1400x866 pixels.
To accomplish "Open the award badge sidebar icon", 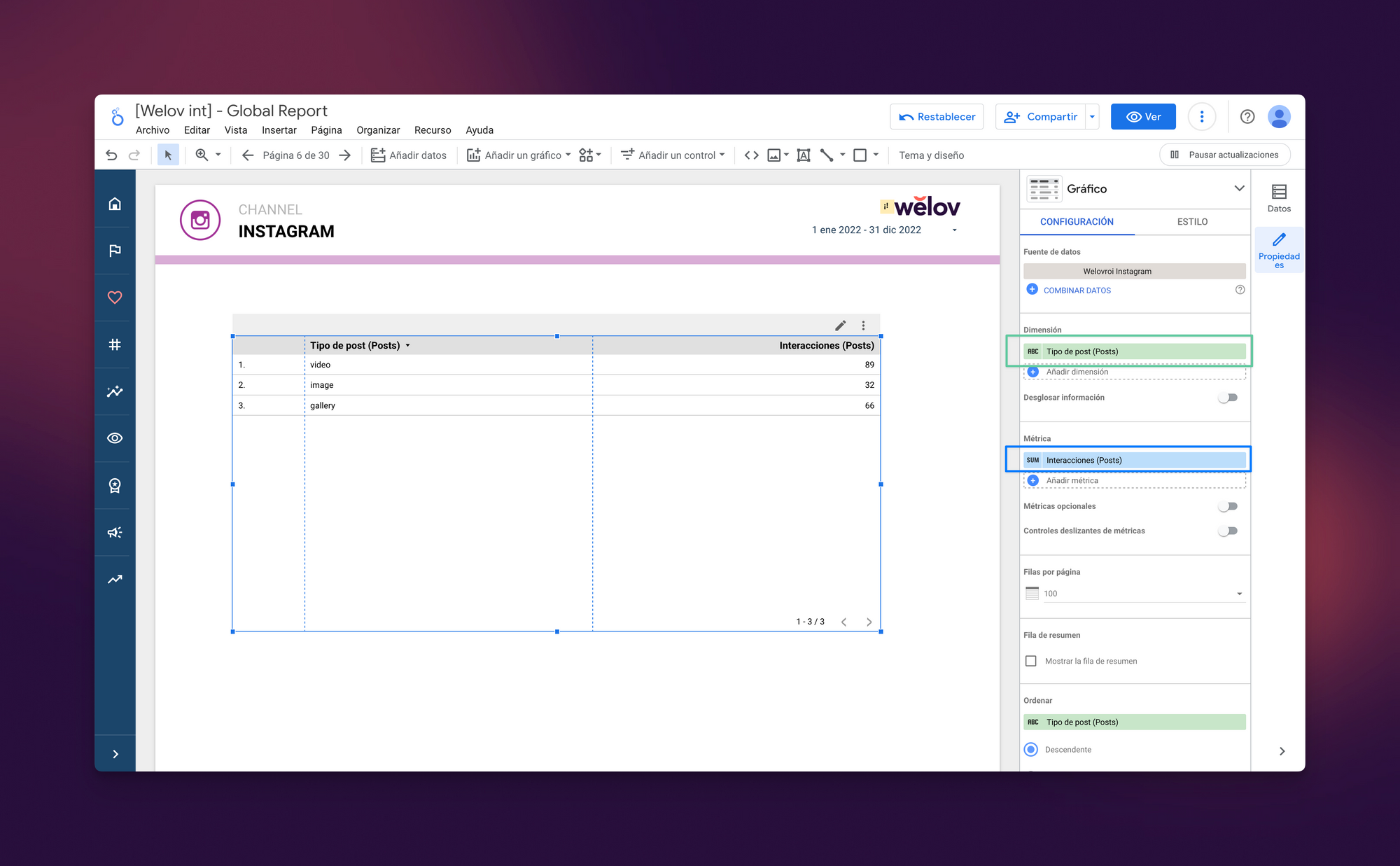I will 115,485.
